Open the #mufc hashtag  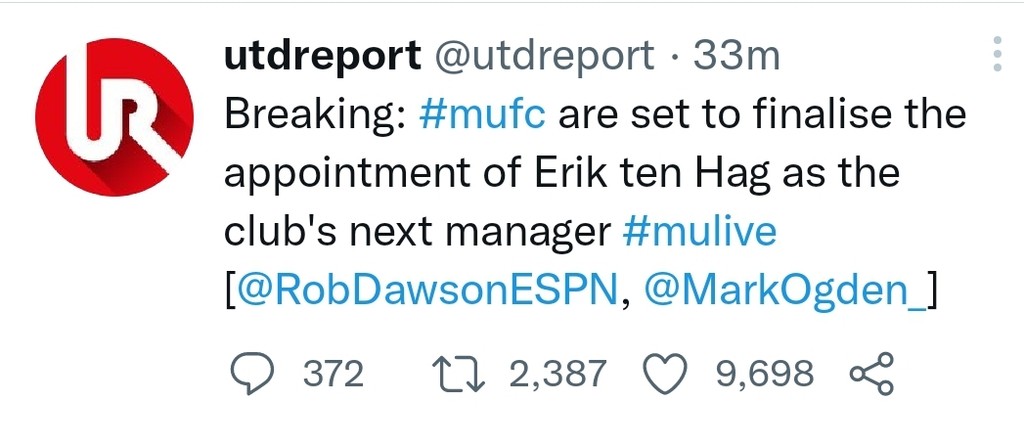pos(482,115)
